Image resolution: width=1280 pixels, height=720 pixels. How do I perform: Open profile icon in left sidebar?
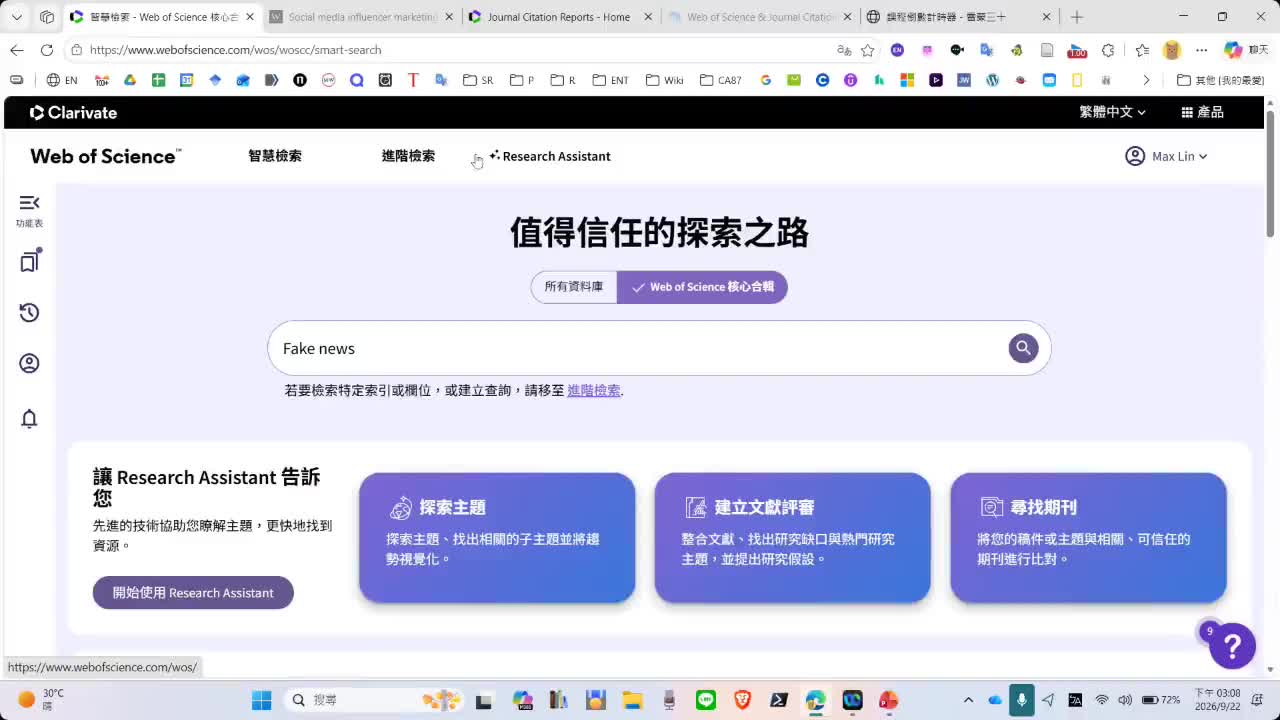tap(29, 363)
